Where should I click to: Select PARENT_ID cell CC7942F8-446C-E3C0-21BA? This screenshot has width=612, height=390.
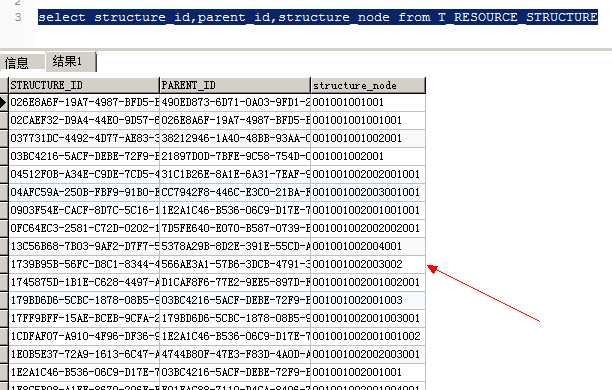(235, 192)
